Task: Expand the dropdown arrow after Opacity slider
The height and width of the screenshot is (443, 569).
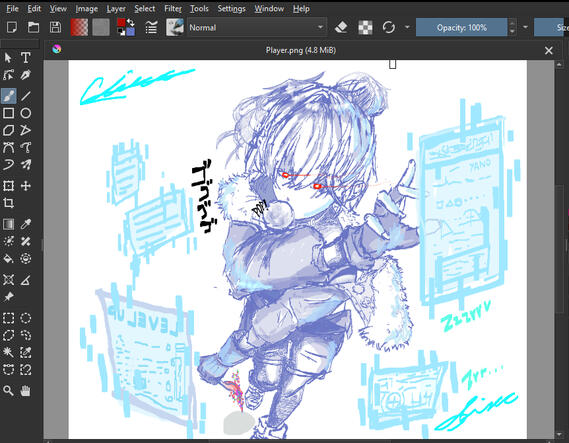Action: [x=525, y=27]
